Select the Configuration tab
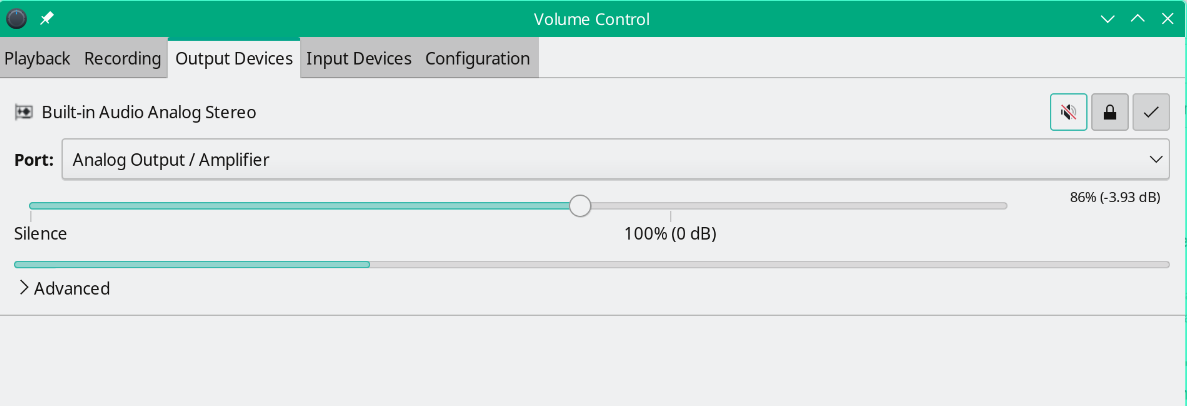 click(x=477, y=59)
